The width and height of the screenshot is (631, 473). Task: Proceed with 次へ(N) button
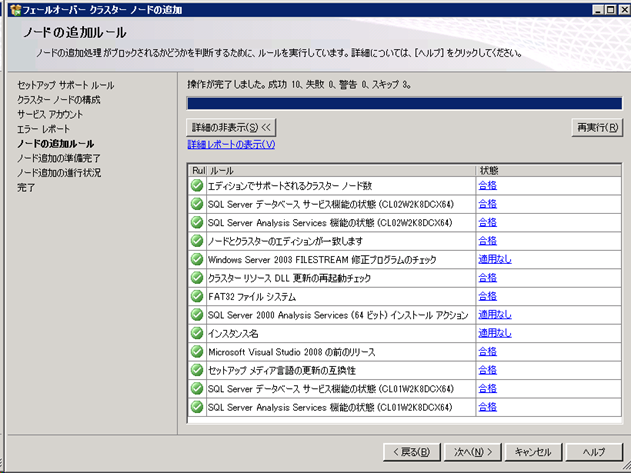click(473, 452)
